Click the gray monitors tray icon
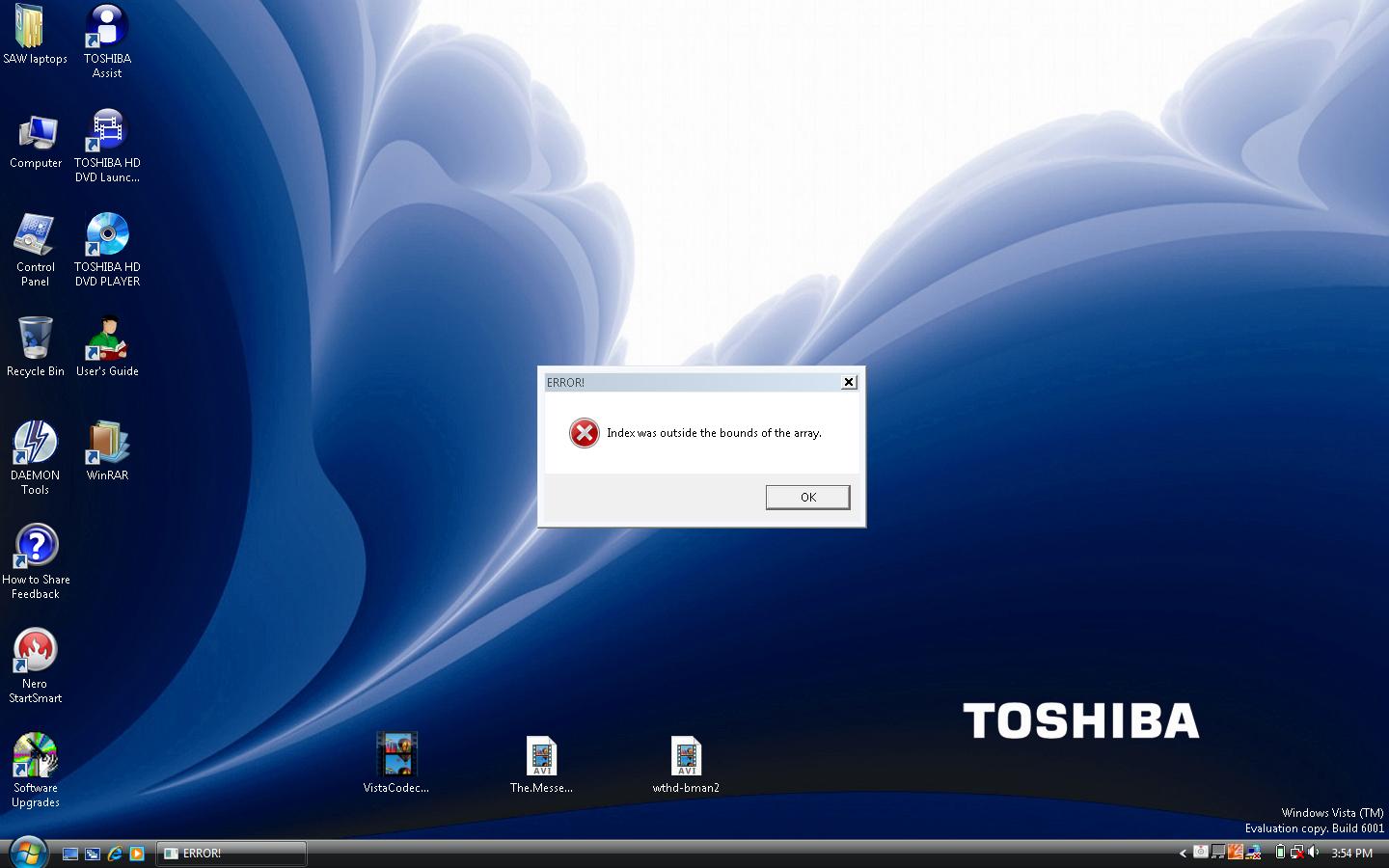Screen dimensions: 1389x868 click(x=1218, y=852)
